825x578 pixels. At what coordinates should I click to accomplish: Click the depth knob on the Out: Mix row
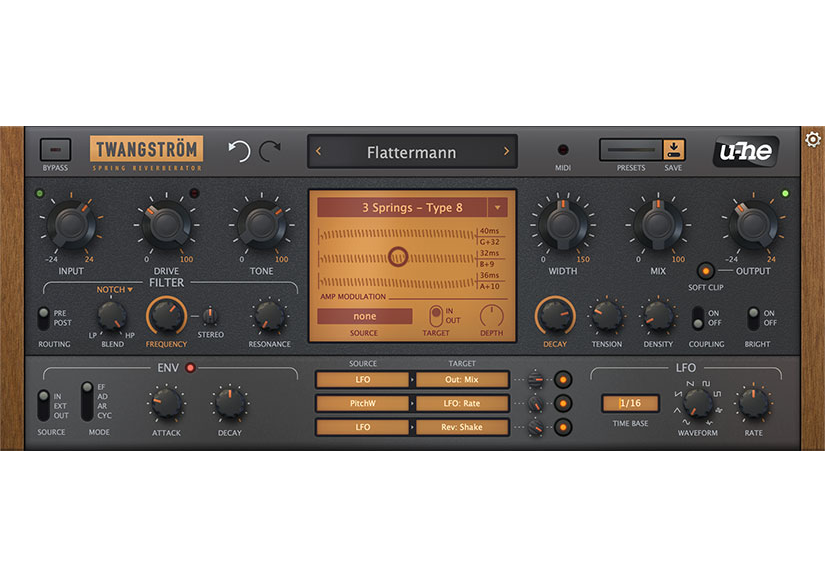pos(535,379)
